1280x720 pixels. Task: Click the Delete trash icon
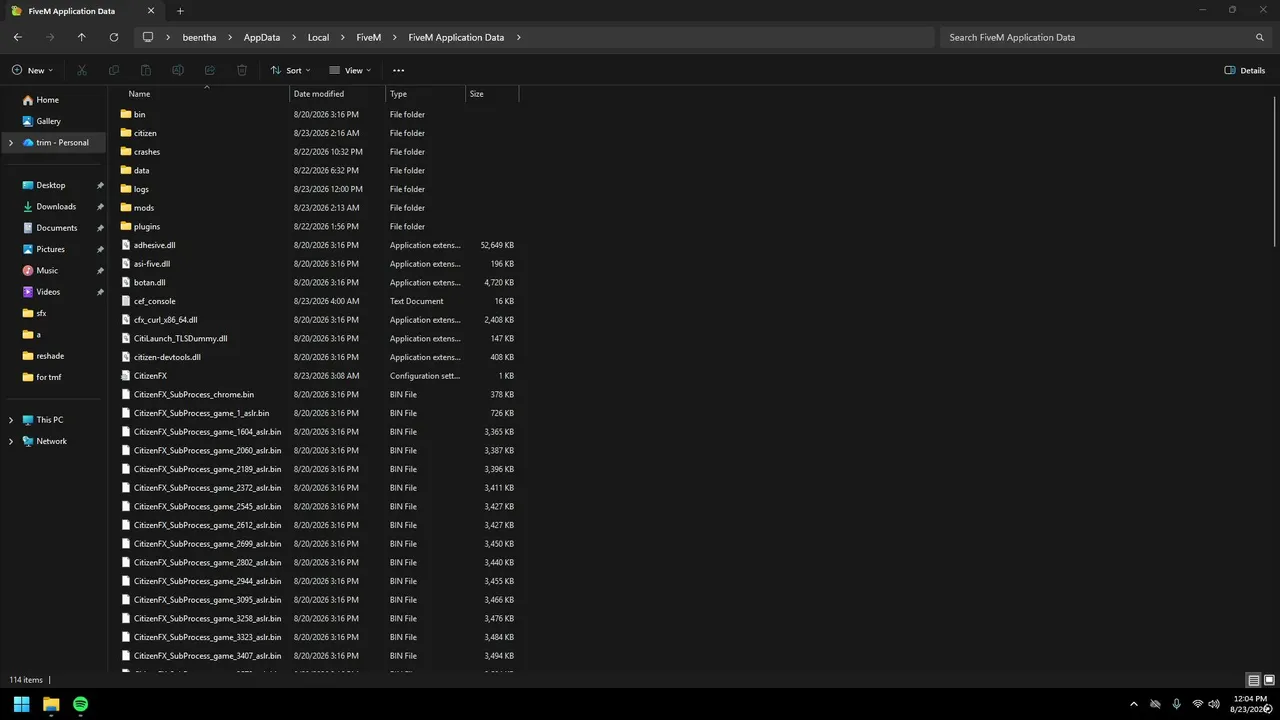coord(242,70)
